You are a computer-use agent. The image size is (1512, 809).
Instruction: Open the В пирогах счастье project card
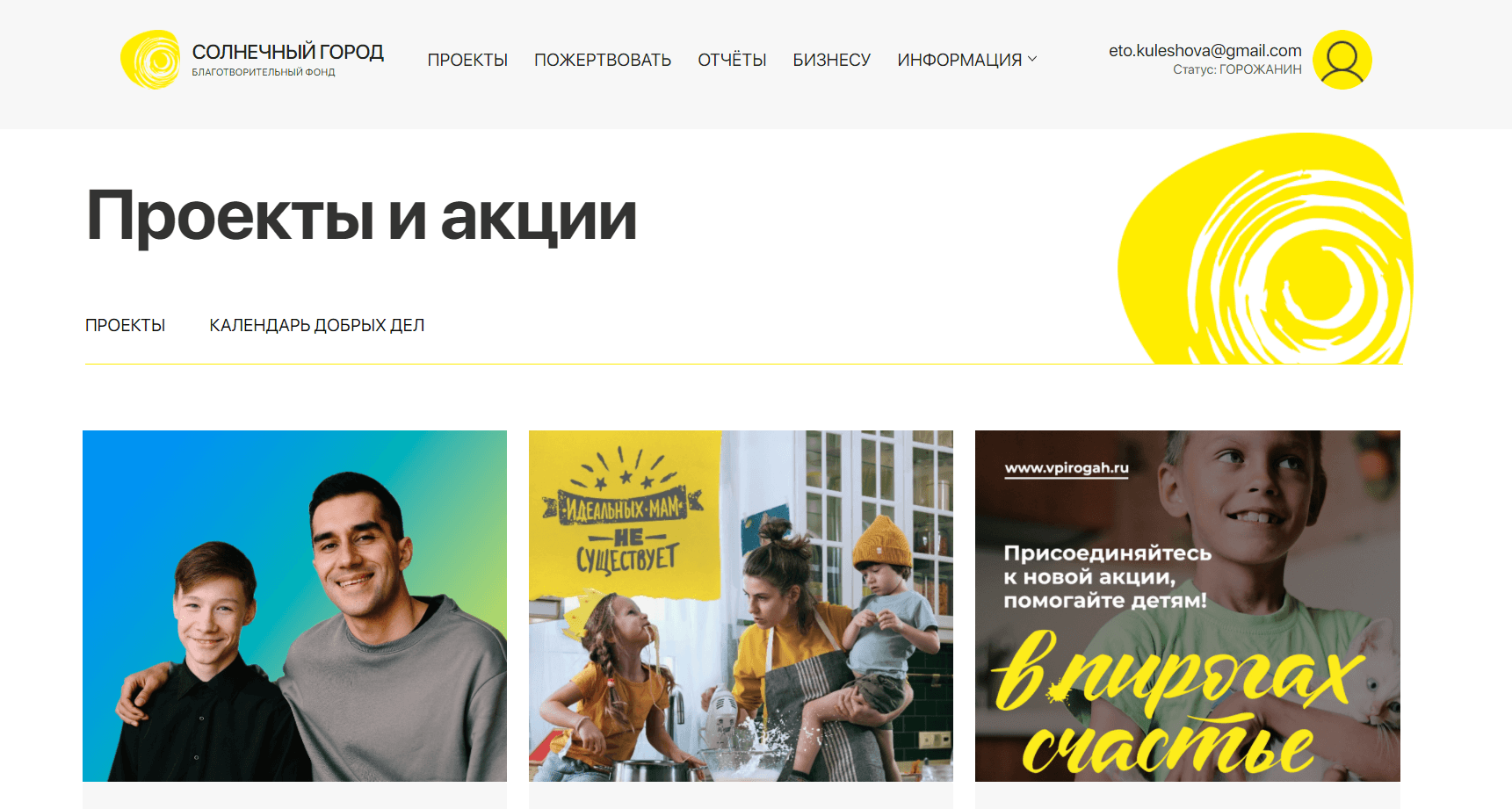[1188, 606]
